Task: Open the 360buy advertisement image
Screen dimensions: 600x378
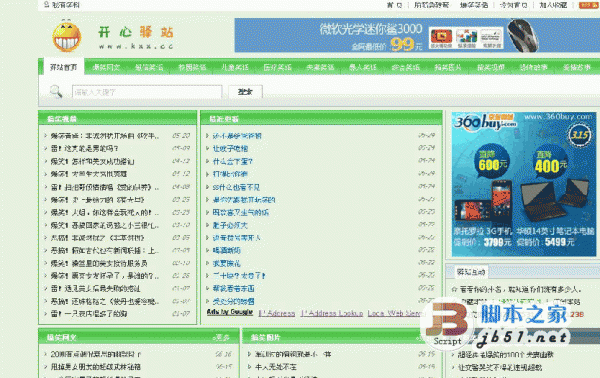Action: (x=524, y=184)
